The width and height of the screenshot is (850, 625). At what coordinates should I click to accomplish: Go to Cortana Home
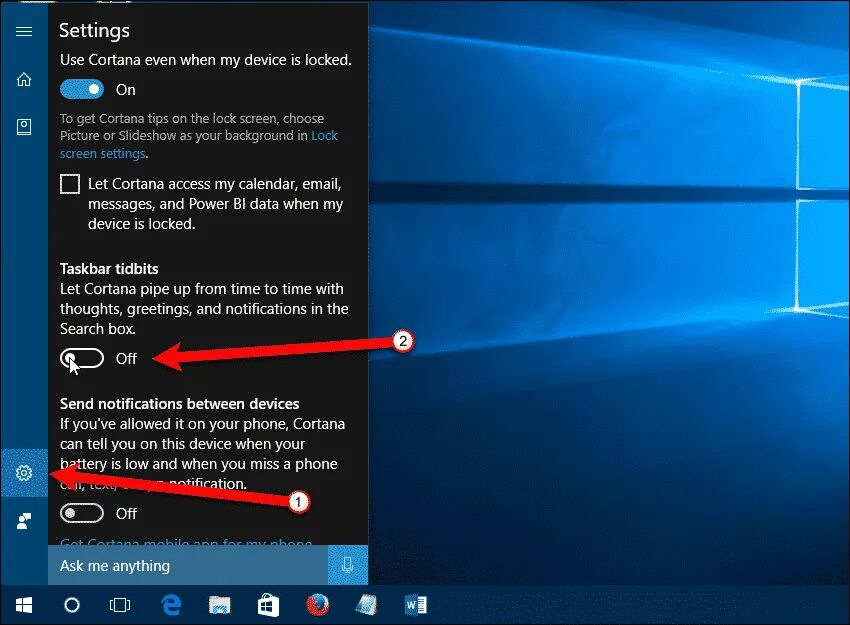tap(24, 79)
